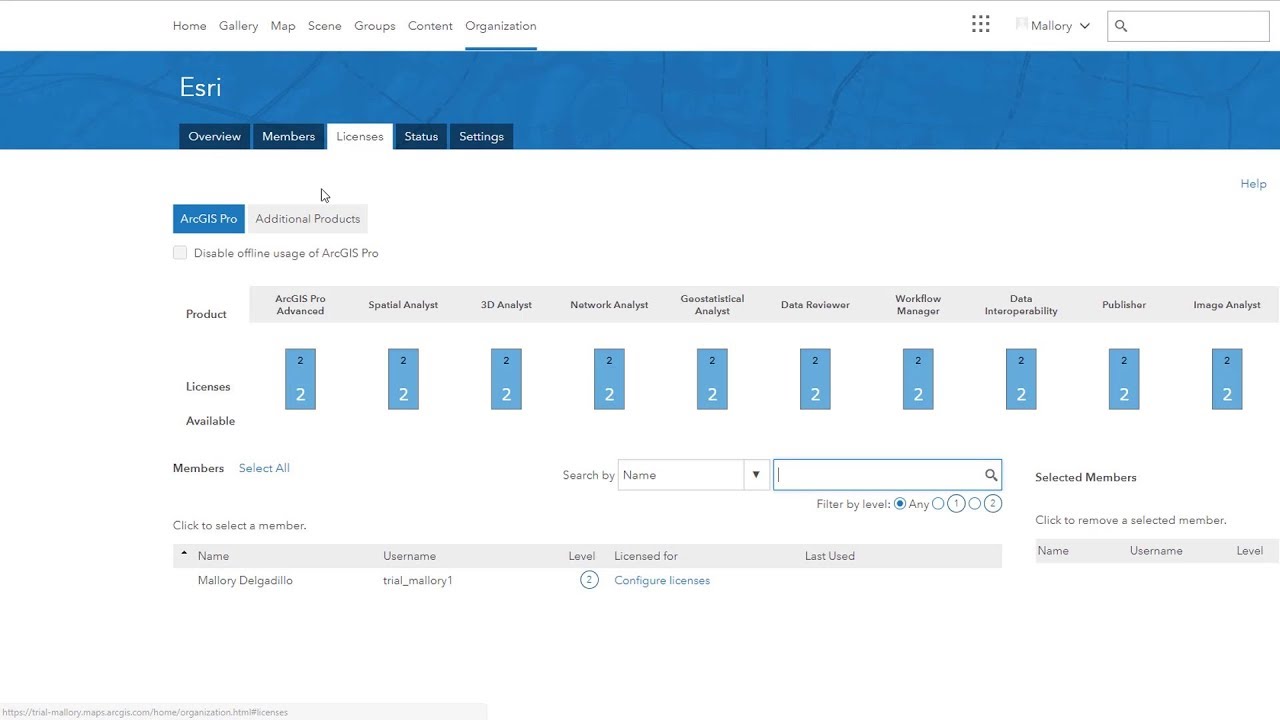Screen dimensions: 1280x720
Task: Switch to Additional Products
Action: (x=308, y=219)
